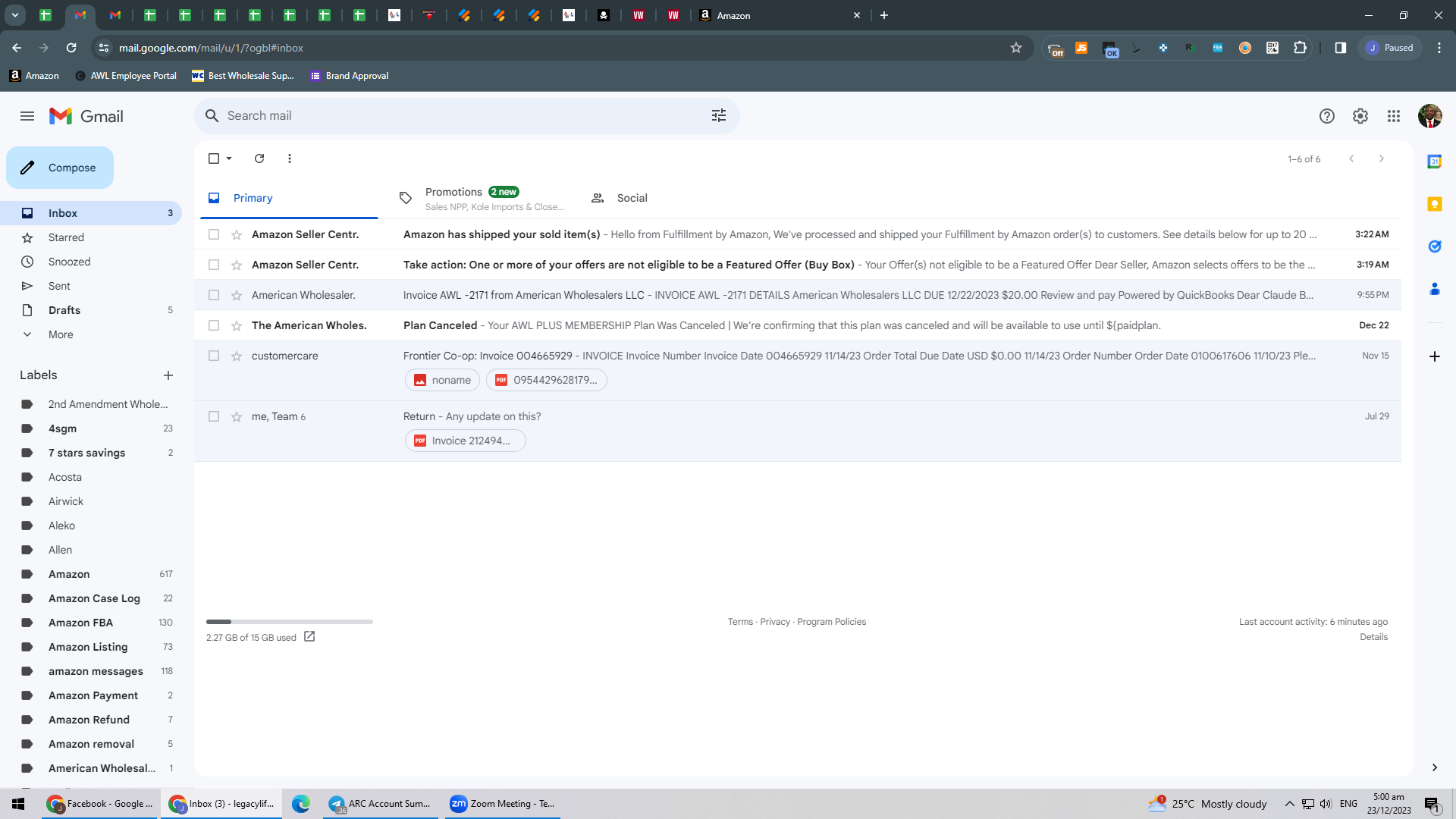Expand the More folders list in sidebar
Screen dimensions: 1456x819
[61, 334]
